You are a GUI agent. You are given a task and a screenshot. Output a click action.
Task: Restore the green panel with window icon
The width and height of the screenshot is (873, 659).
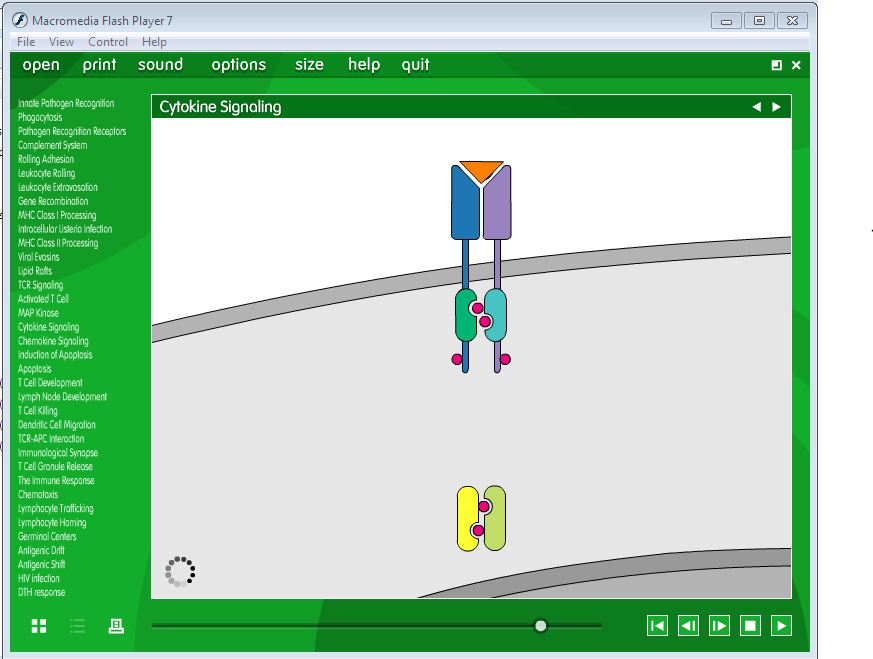click(x=777, y=65)
